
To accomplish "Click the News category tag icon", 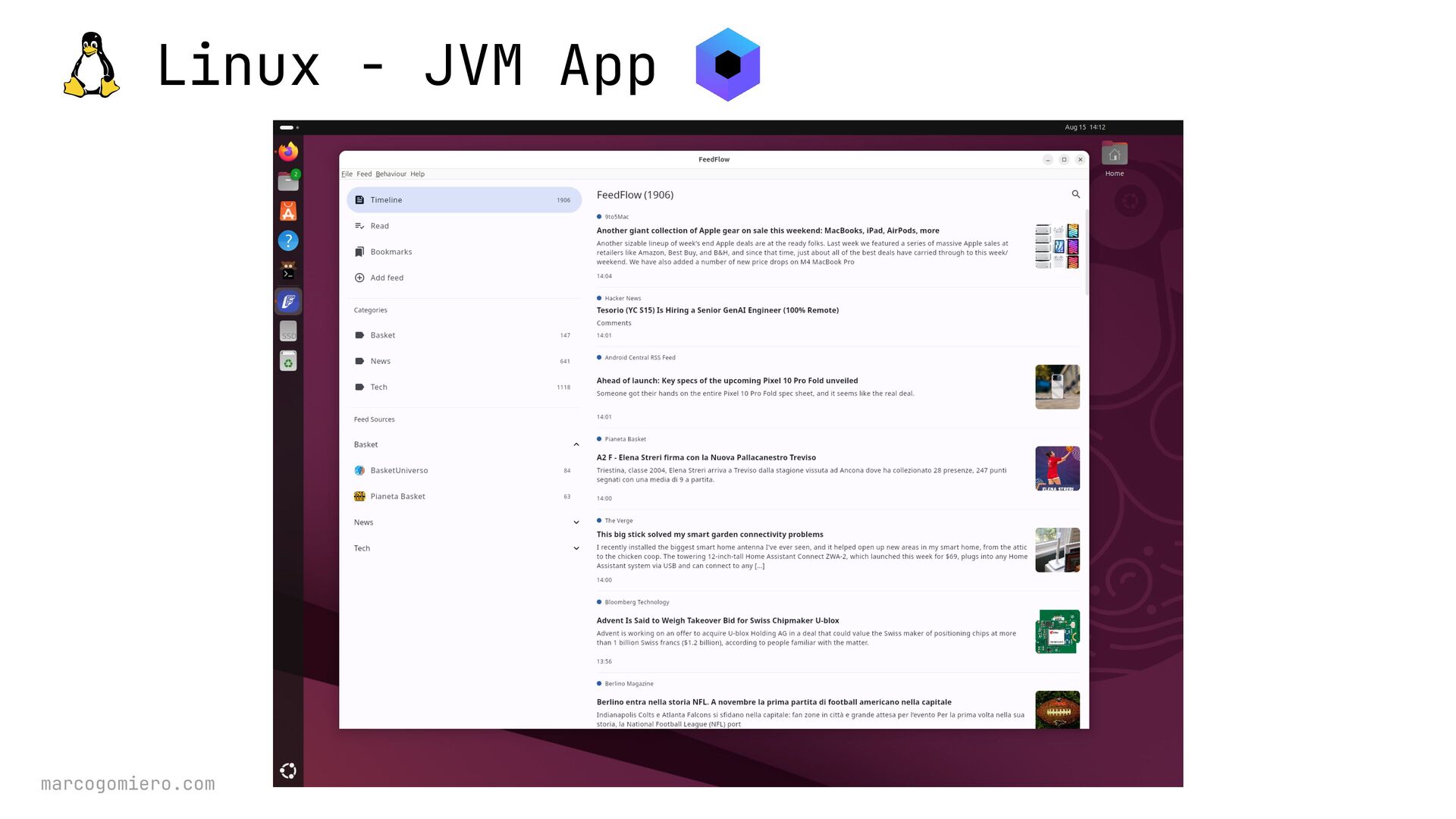I will pyautogui.click(x=359, y=361).
